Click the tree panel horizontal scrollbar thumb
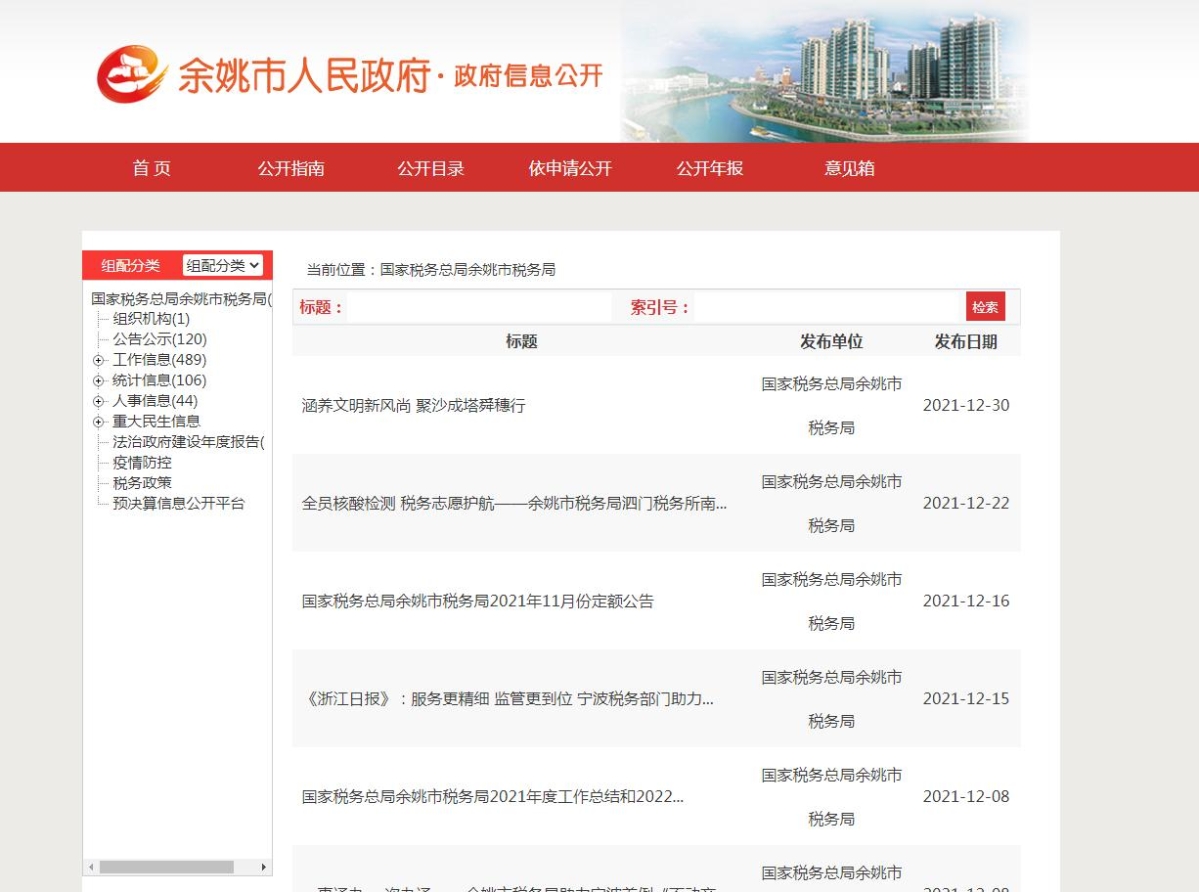 coord(166,867)
